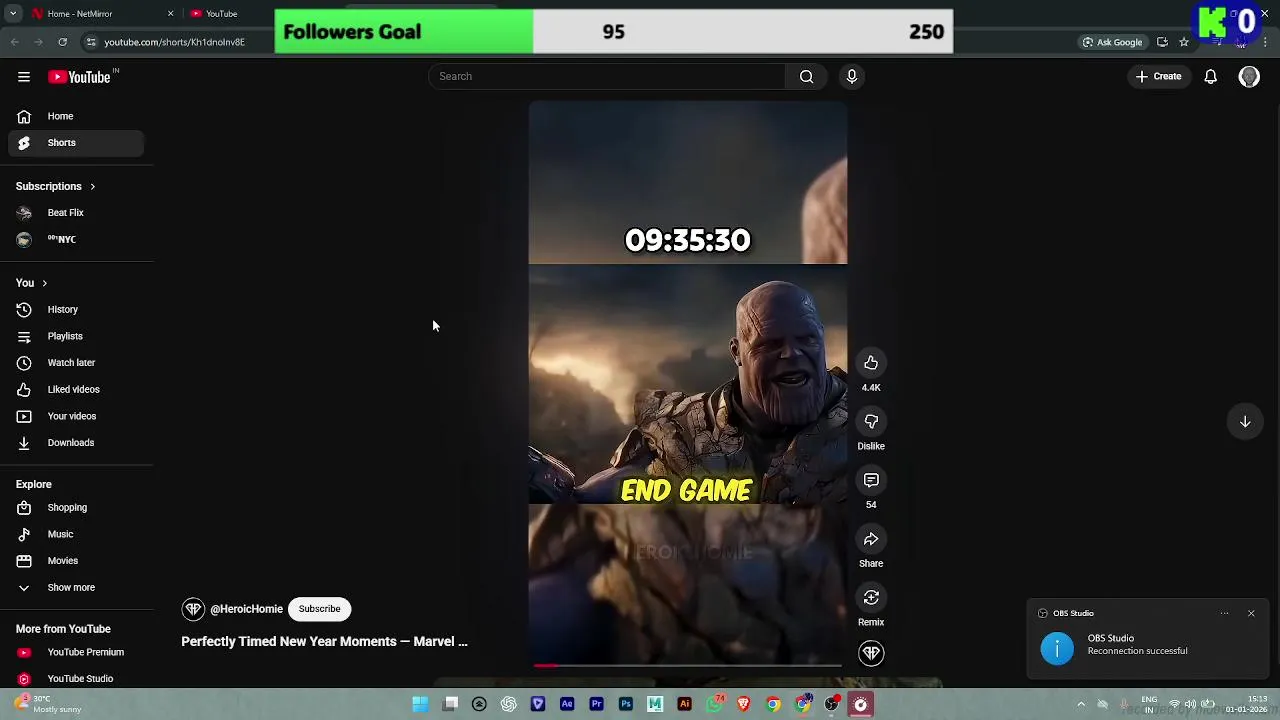This screenshot has height=720, width=1280.
Task: Start voice search with the microphone
Action: pos(852,76)
